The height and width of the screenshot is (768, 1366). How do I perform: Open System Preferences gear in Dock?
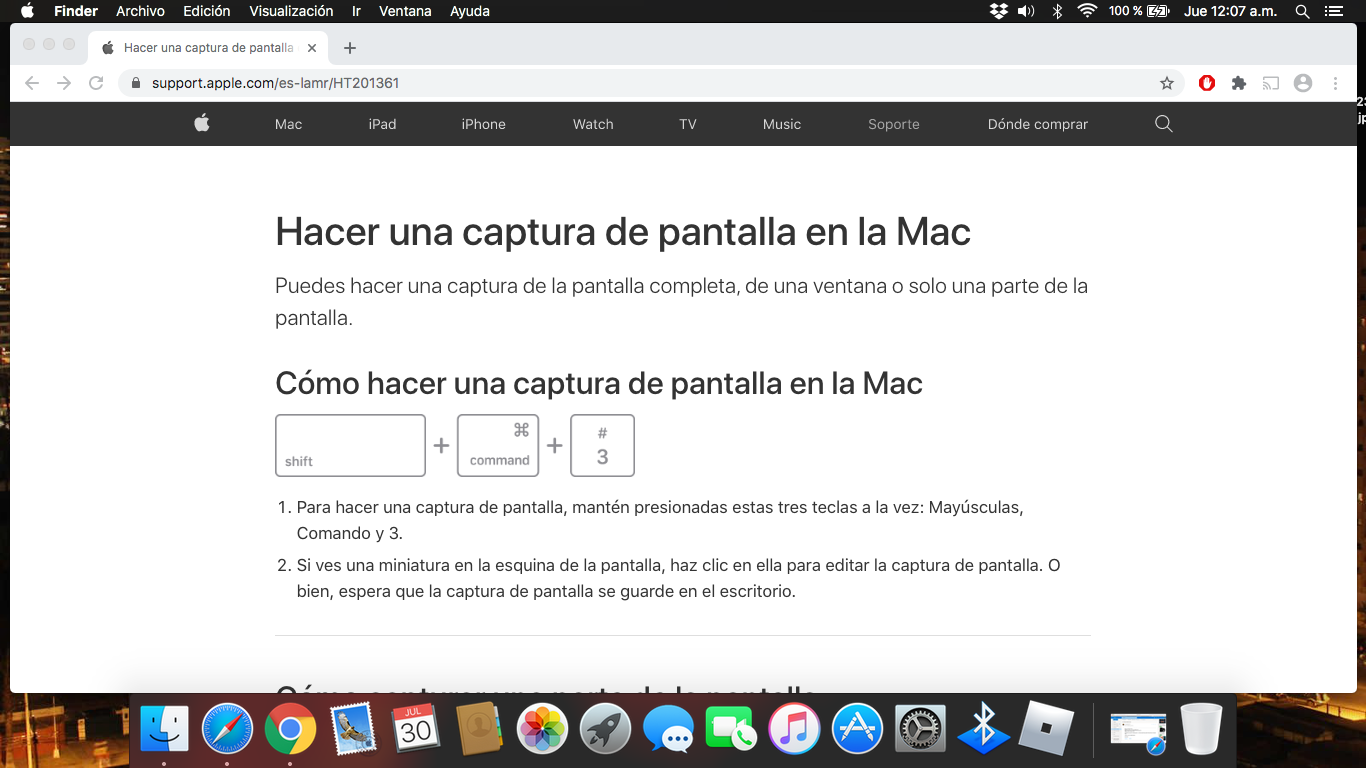click(920, 729)
